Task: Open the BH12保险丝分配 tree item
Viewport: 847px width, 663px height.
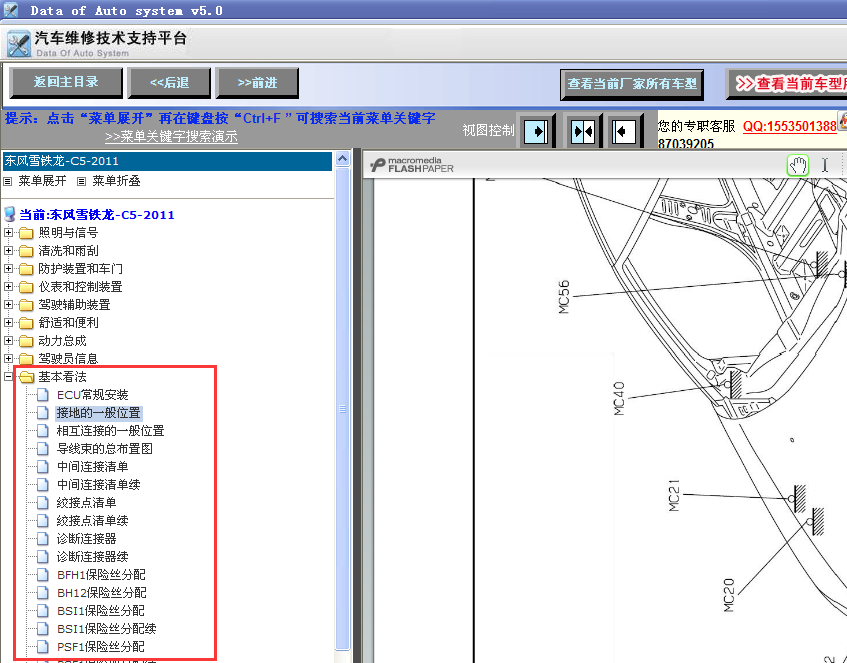Action: coord(102,593)
